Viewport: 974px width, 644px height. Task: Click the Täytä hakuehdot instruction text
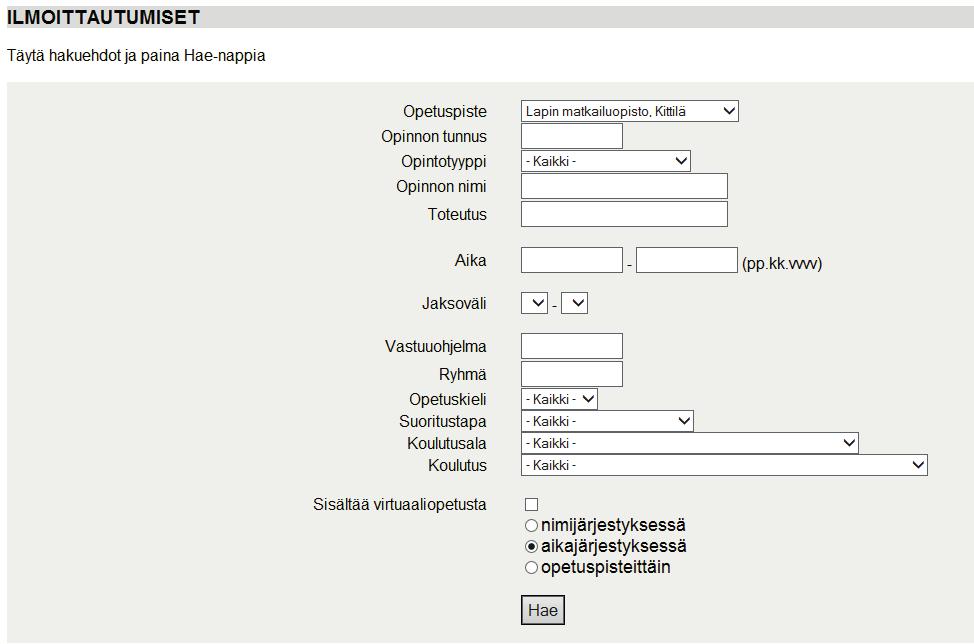136,55
